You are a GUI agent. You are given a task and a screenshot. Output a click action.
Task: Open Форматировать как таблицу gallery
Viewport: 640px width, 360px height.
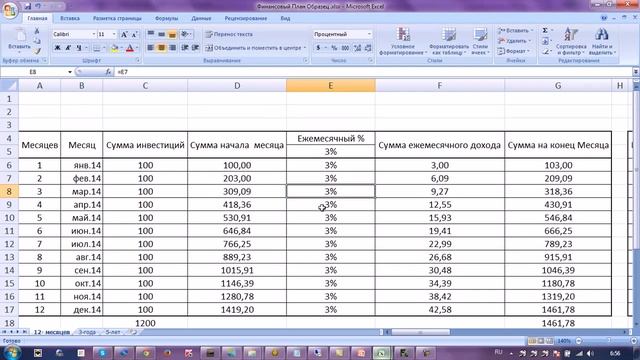[449, 41]
